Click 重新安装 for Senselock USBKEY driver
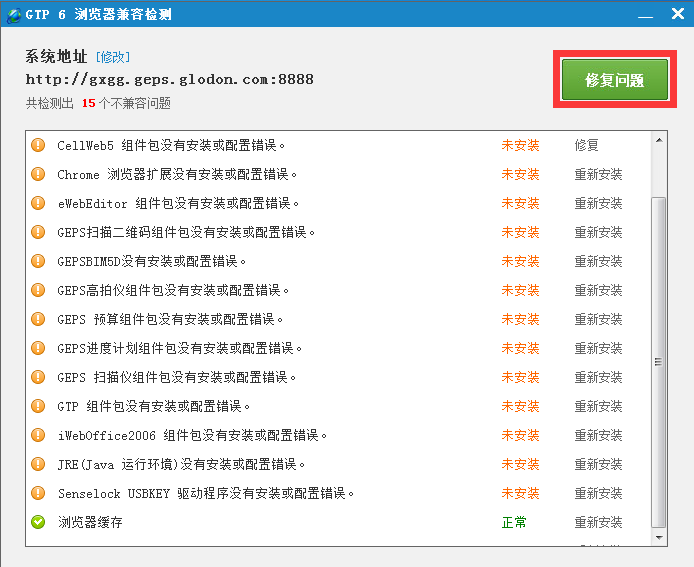694x567 pixels. pos(598,493)
